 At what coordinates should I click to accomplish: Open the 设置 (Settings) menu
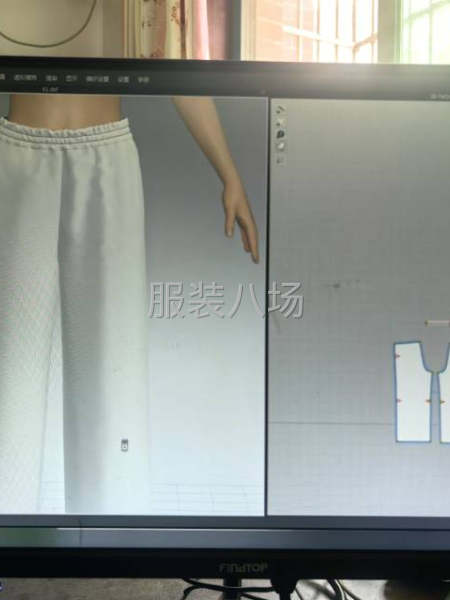pyautogui.click(x=123, y=80)
